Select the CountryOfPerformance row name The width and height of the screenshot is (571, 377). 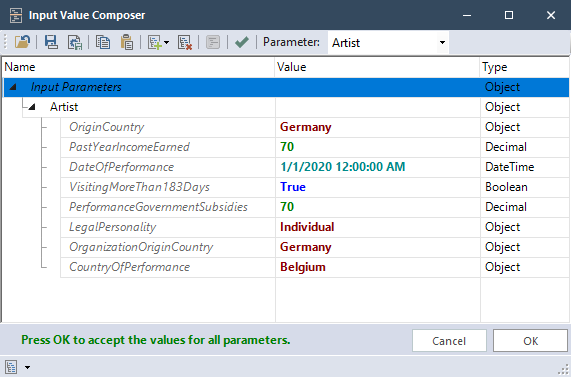pos(130,267)
